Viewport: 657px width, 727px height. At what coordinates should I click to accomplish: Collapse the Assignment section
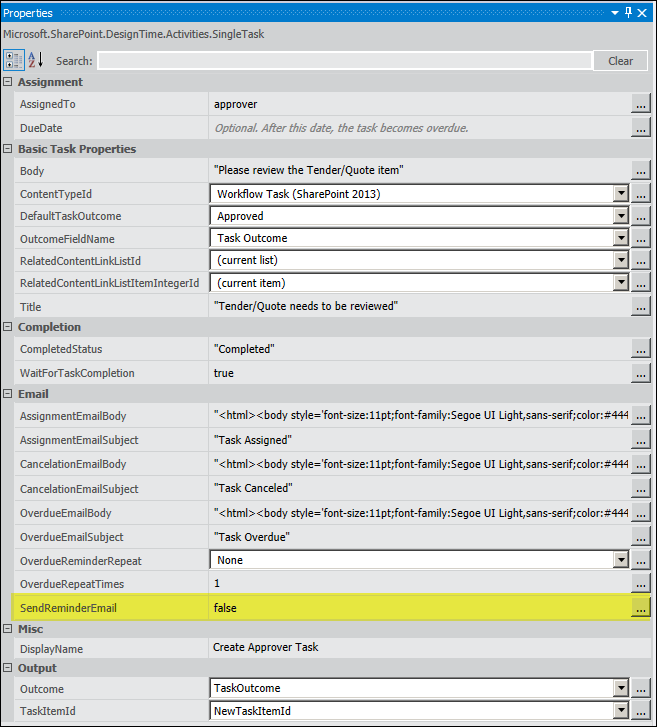[x=7, y=82]
